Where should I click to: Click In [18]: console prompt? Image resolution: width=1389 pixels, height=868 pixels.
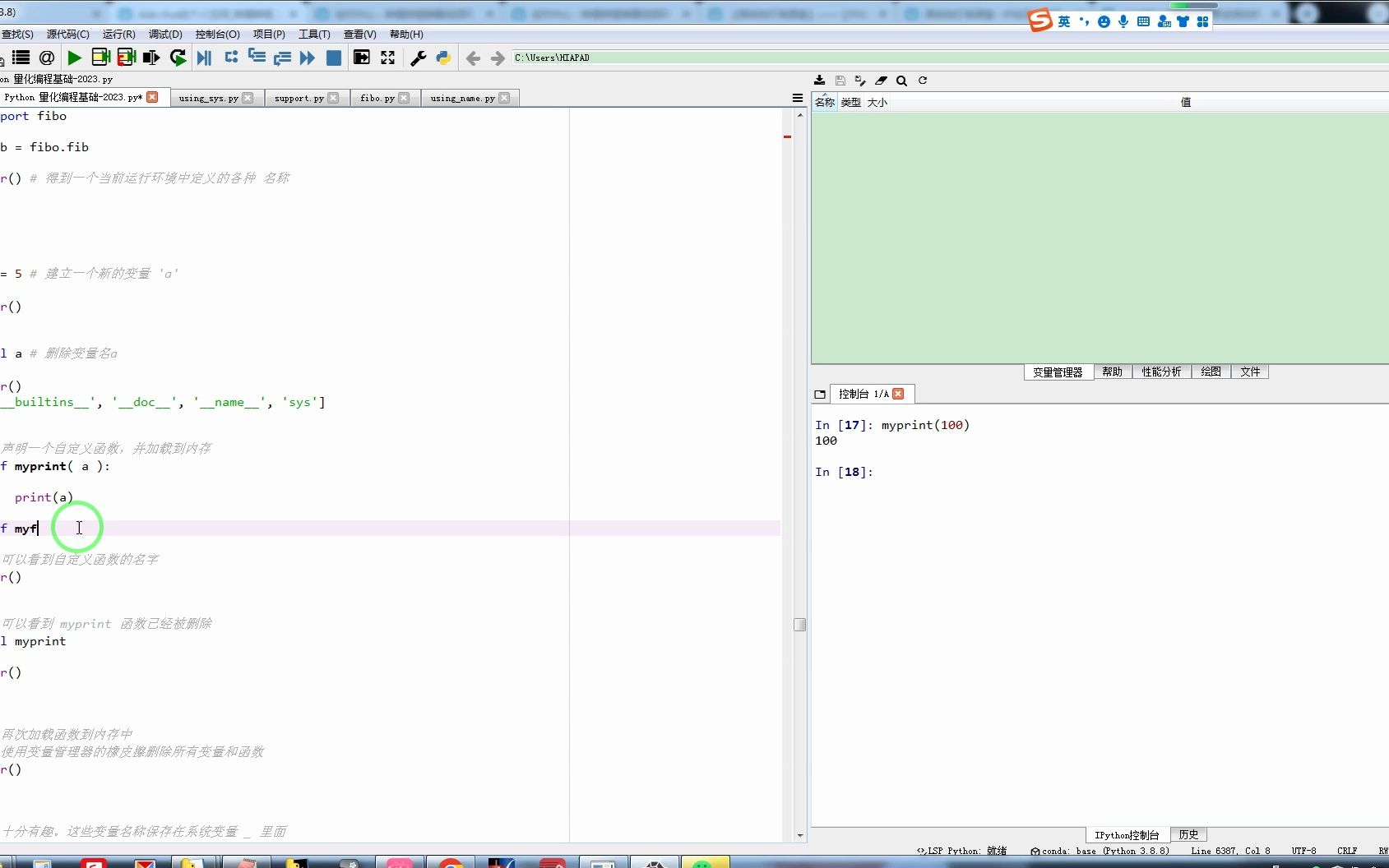tap(844, 472)
